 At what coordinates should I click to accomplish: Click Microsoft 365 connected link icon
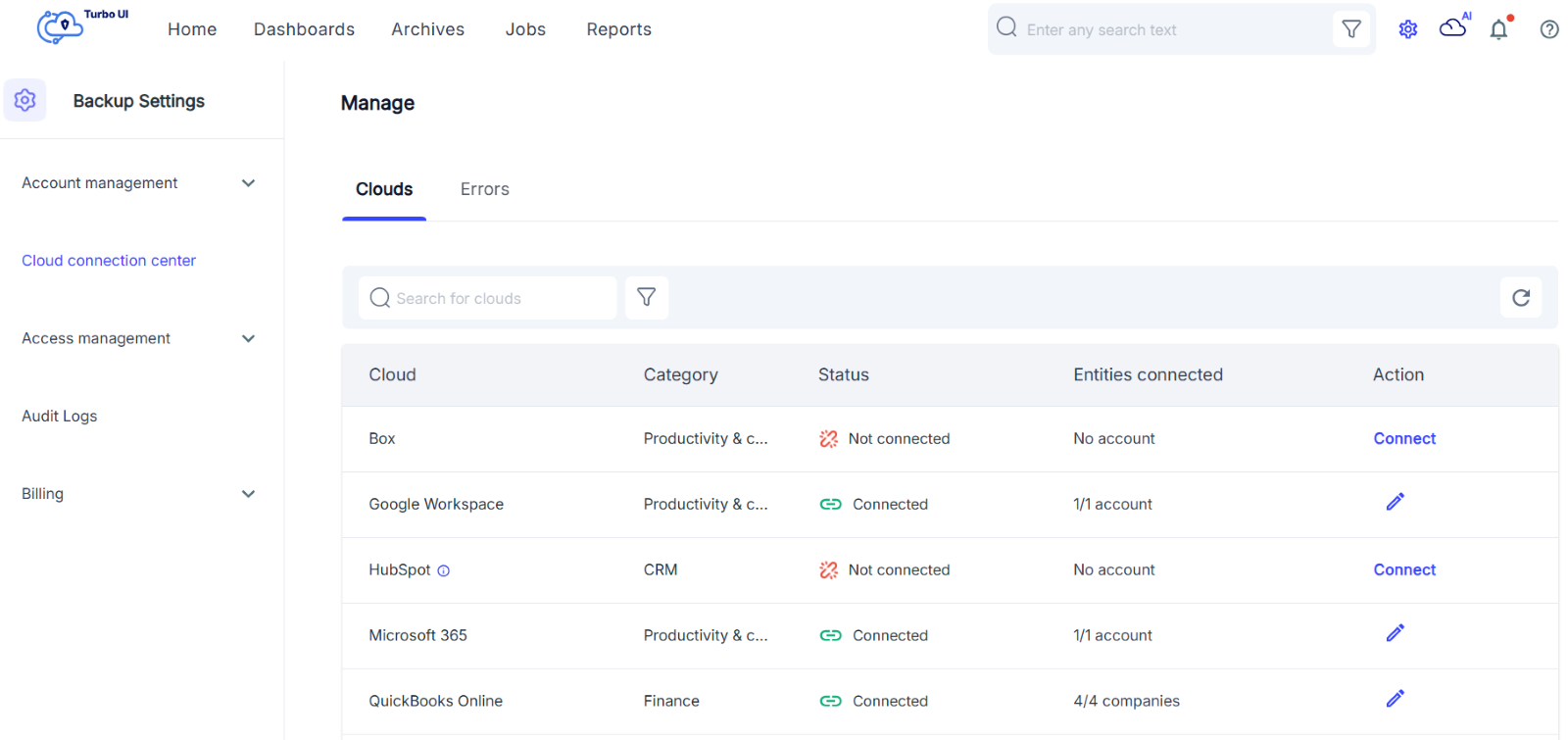pos(831,636)
